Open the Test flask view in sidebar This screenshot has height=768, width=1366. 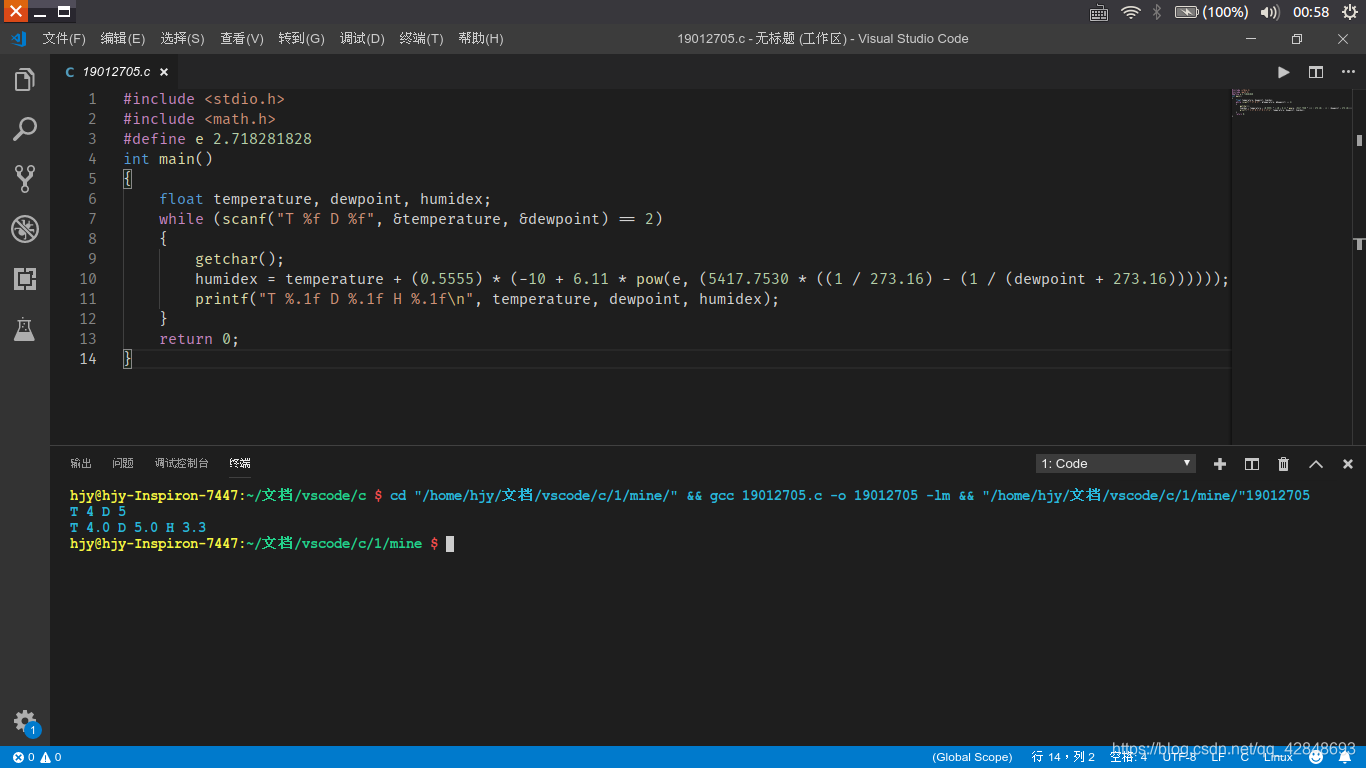click(x=25, y=330)
